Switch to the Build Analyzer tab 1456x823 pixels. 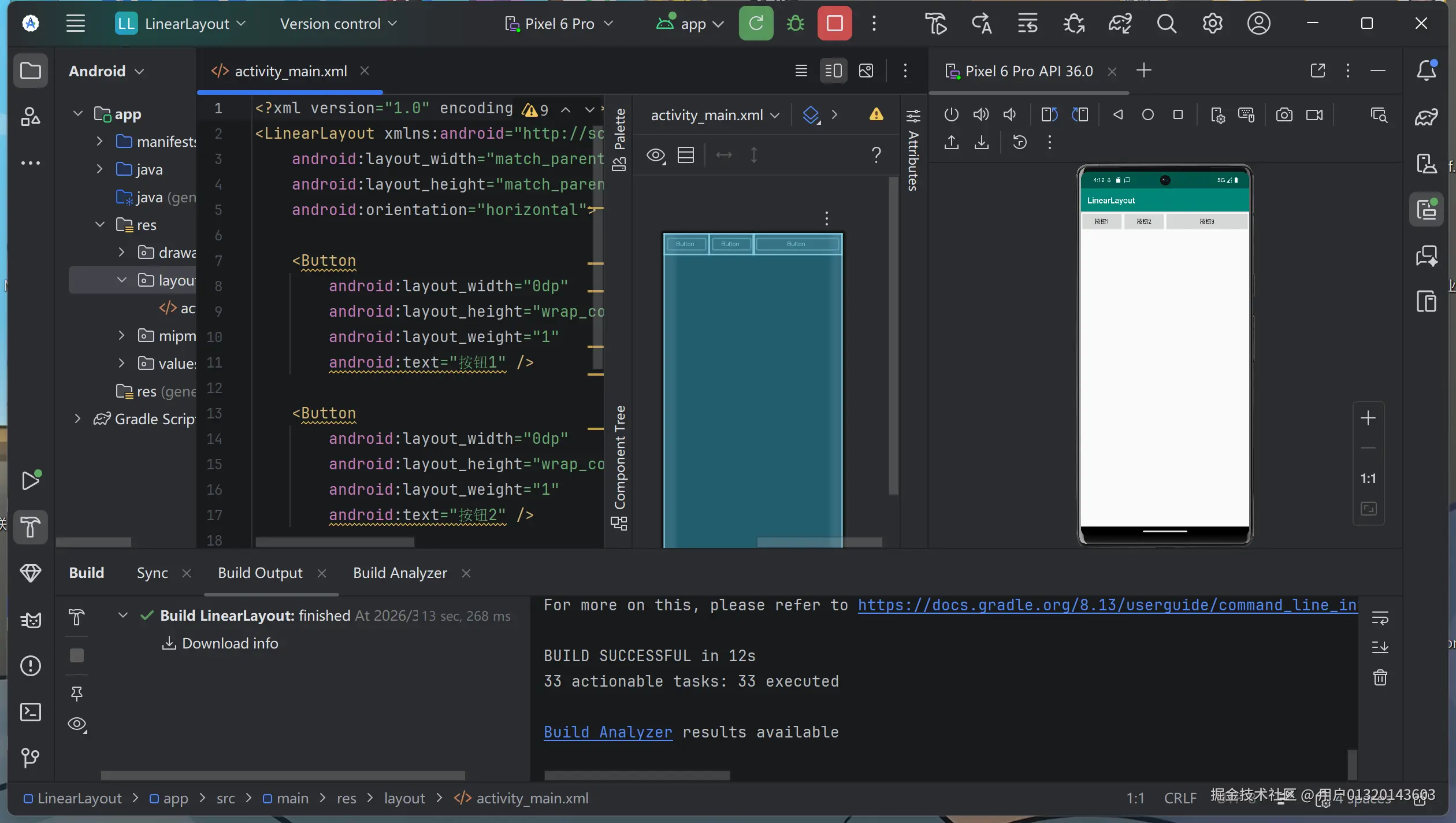(x=400, y=573)
